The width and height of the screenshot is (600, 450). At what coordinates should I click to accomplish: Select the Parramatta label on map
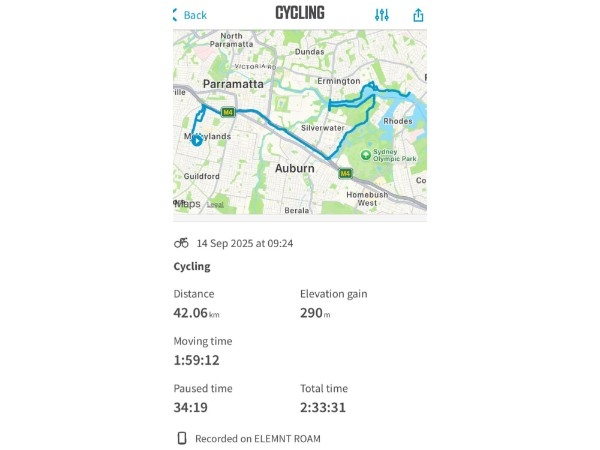click(233, 84)
